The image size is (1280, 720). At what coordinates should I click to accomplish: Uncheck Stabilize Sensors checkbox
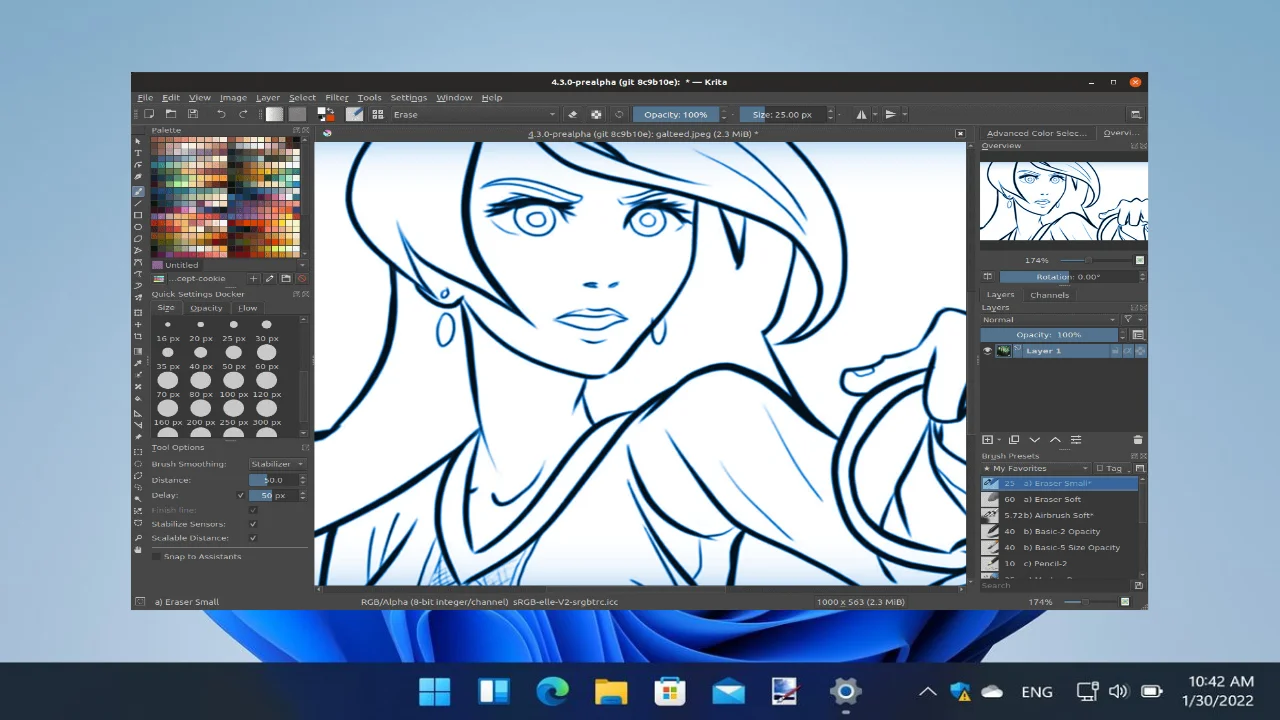253,524
